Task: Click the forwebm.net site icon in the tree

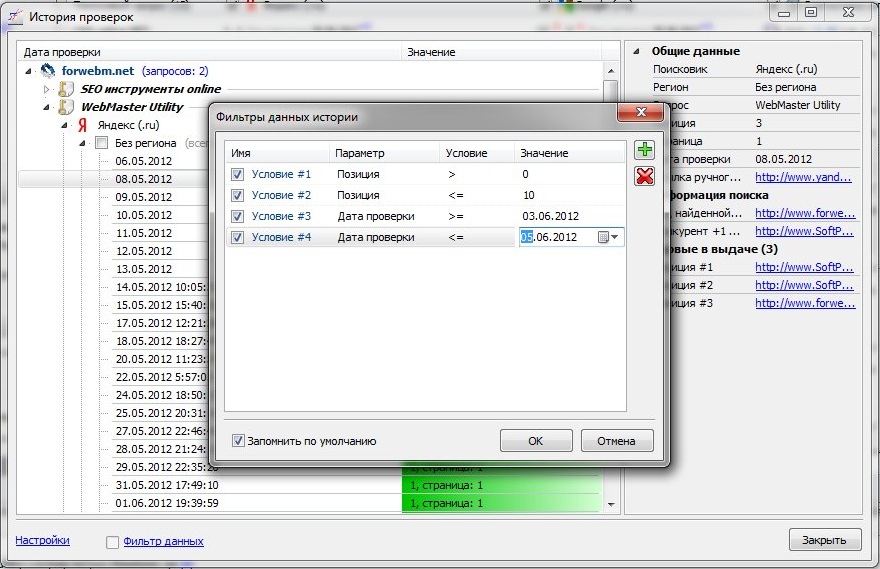Action: coord(47,71)
